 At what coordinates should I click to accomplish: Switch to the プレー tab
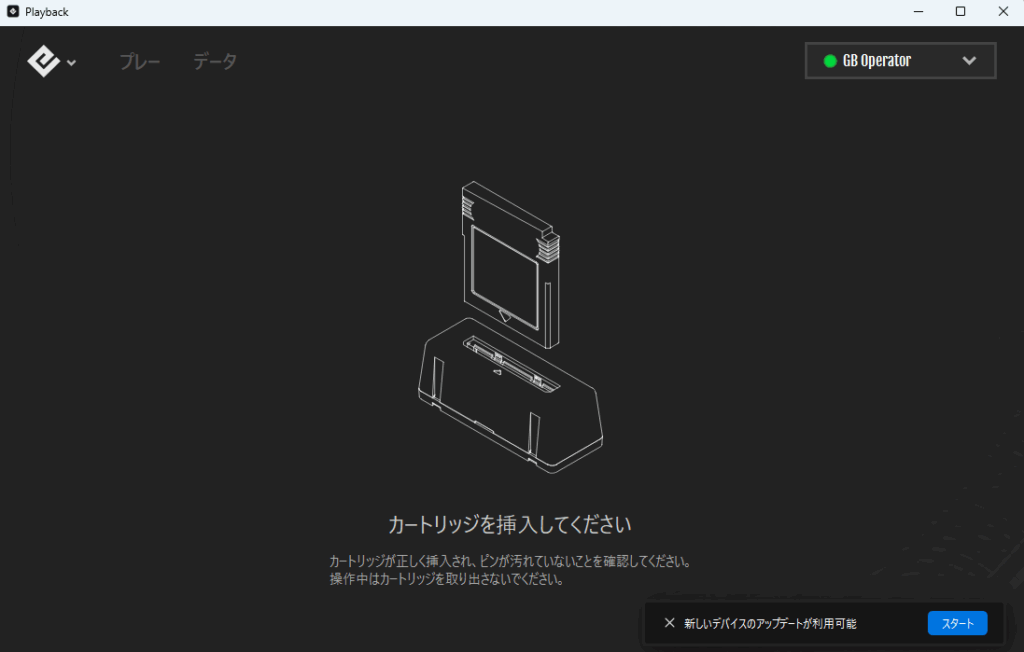[140, 61]
